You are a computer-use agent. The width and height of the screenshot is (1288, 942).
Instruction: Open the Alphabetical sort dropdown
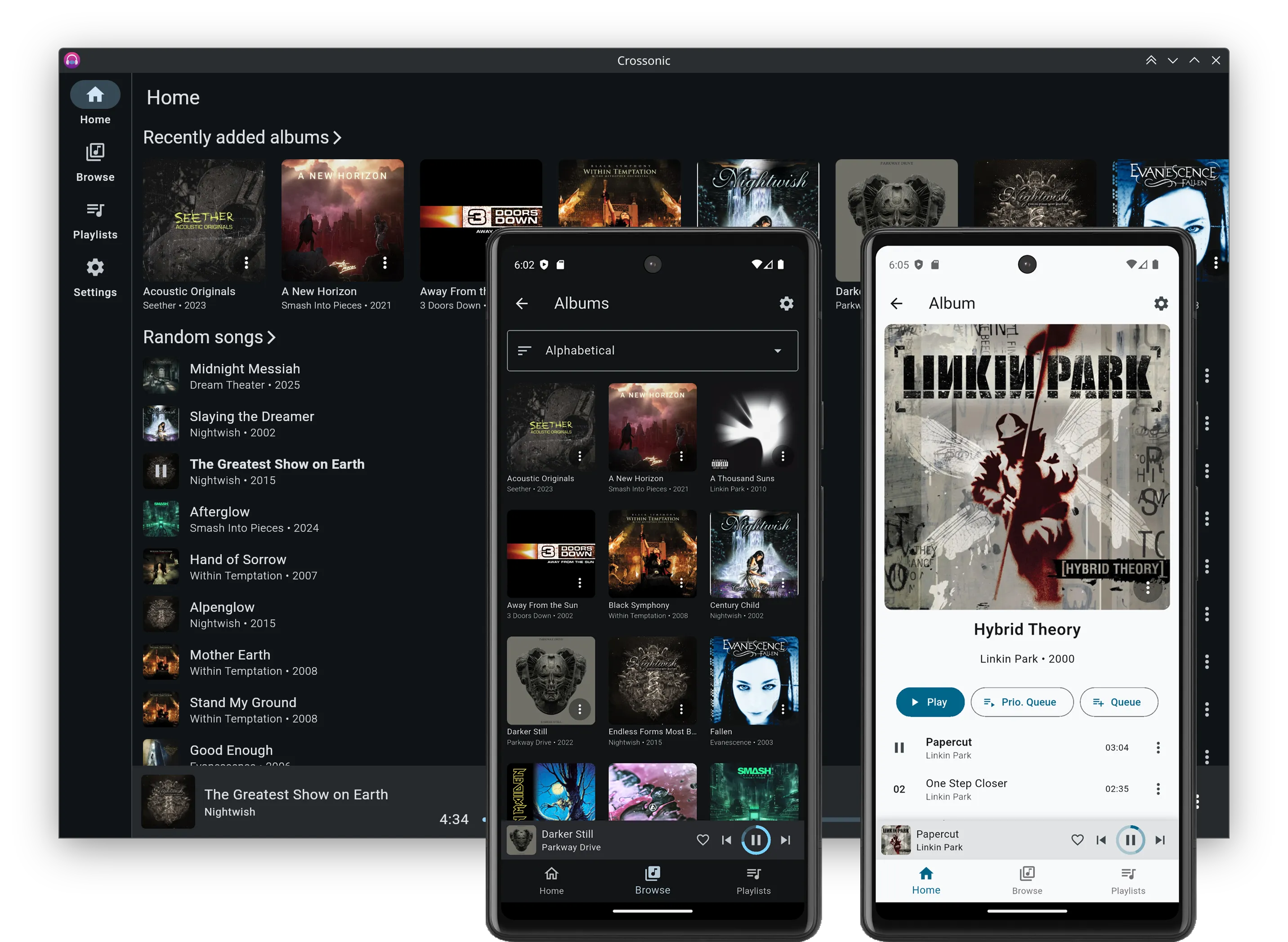pyautogui.click(x=652, y=350)
